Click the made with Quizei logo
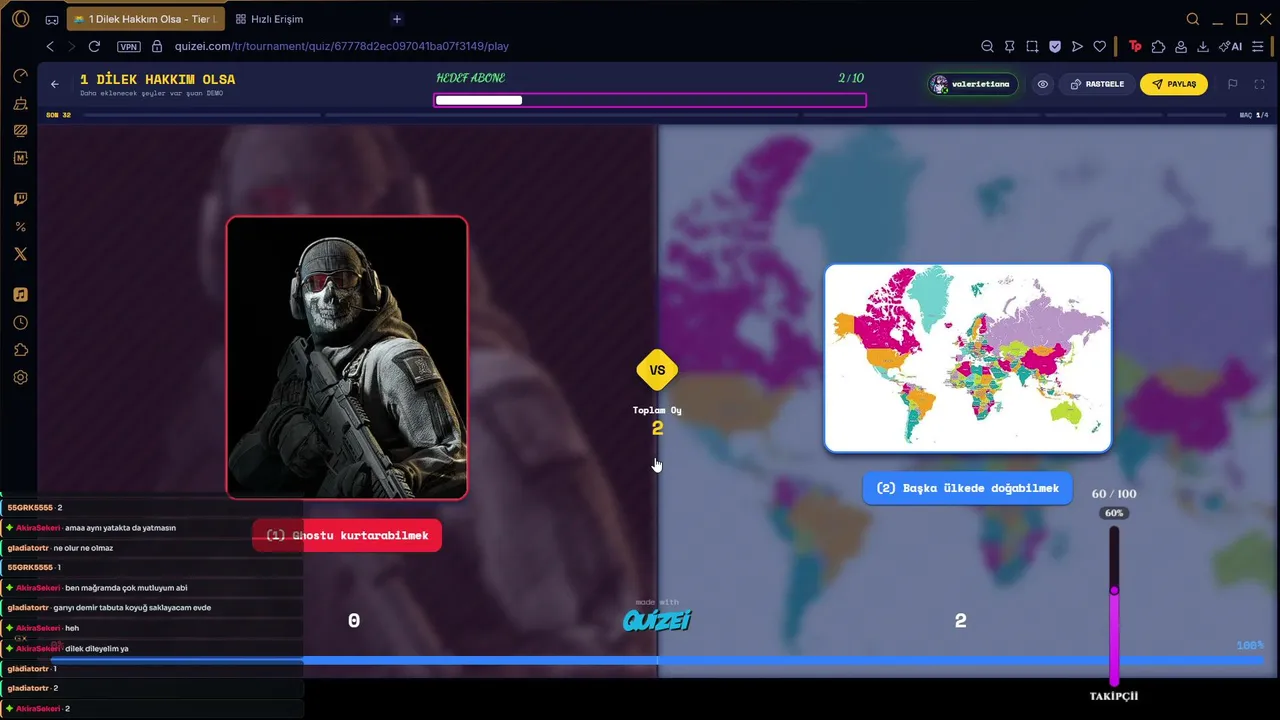This screenshot has width=1280, height=720. [x=657, y=617]
